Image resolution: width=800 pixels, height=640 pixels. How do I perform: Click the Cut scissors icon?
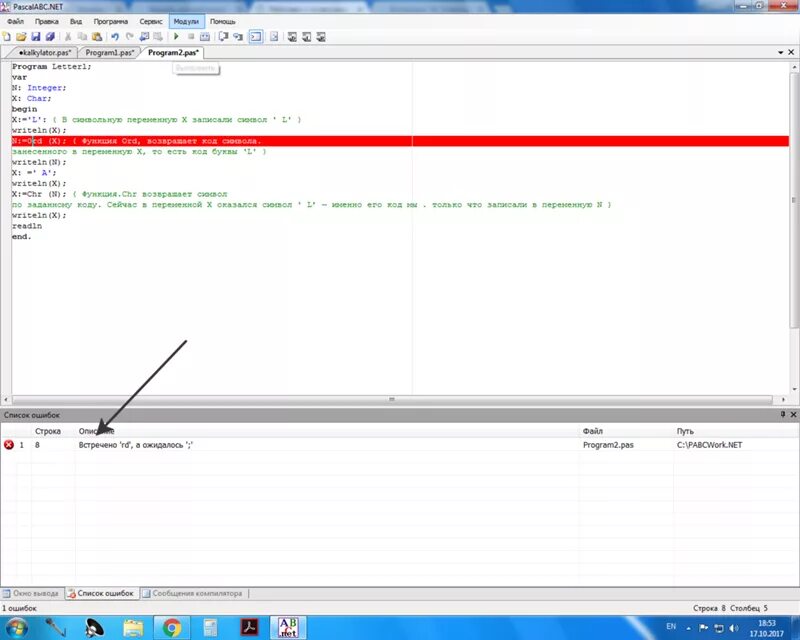point(67,37)
